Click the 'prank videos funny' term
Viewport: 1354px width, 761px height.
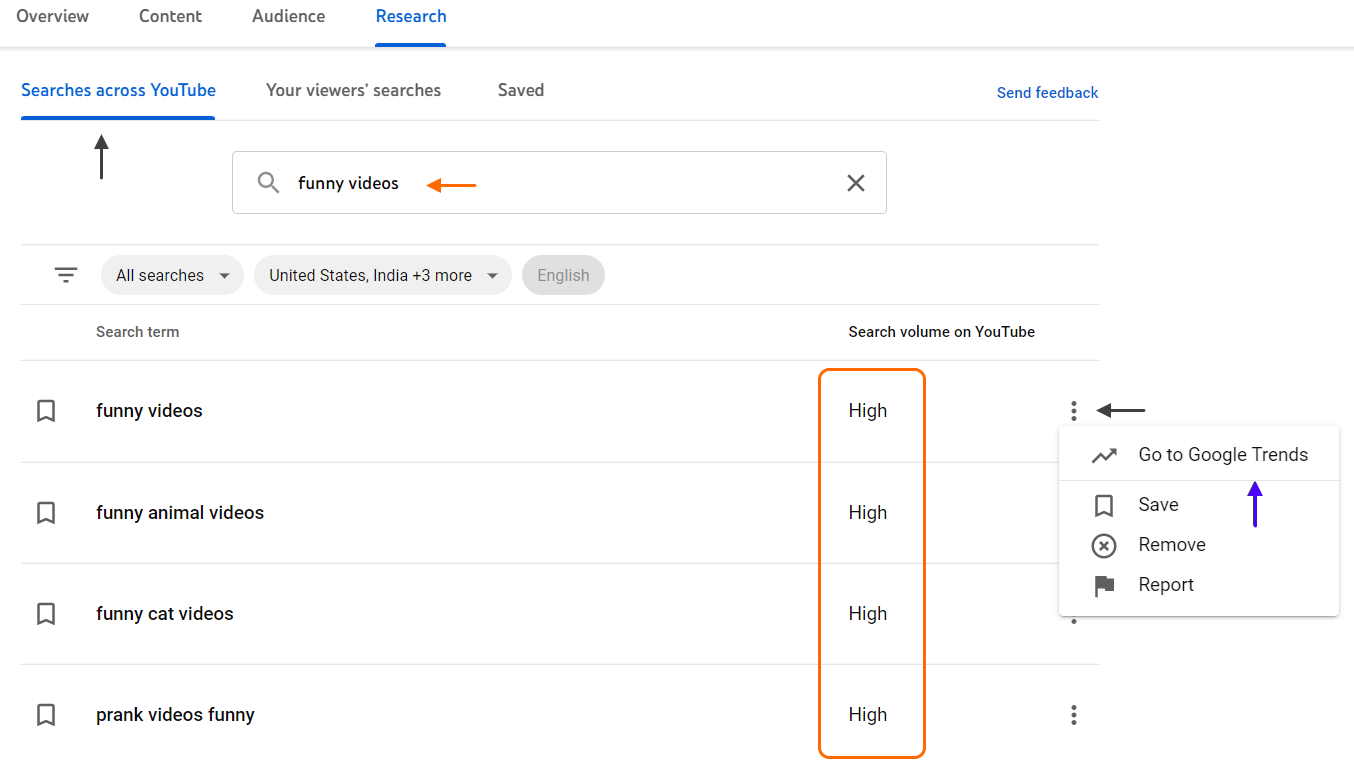[175, 715]
